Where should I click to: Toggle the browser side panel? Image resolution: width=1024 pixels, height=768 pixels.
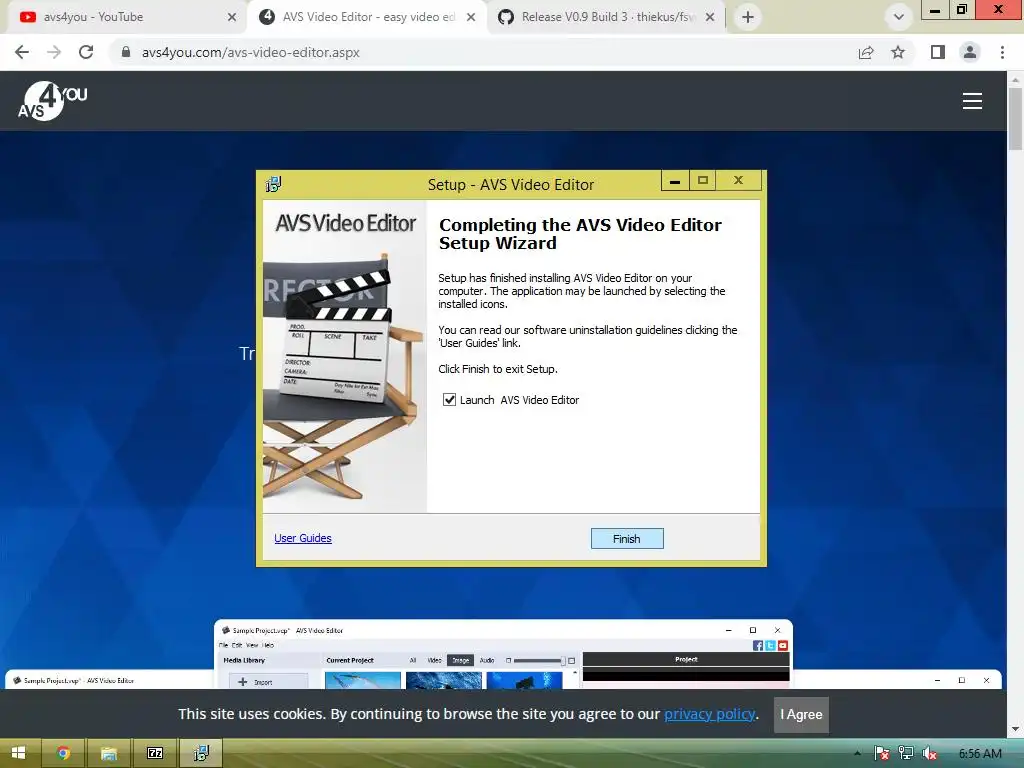938,52
